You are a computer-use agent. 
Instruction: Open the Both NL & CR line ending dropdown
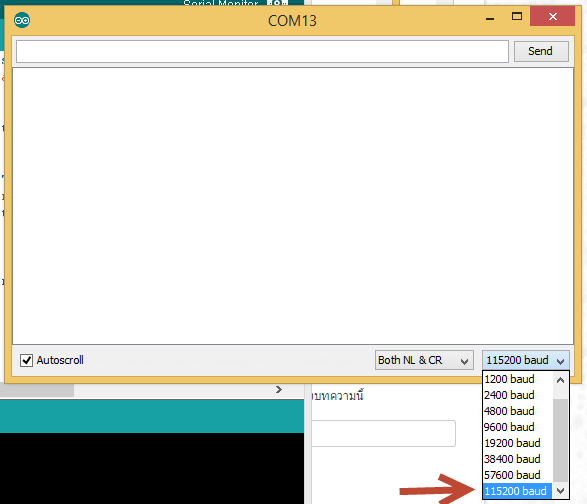pos(424,360)
